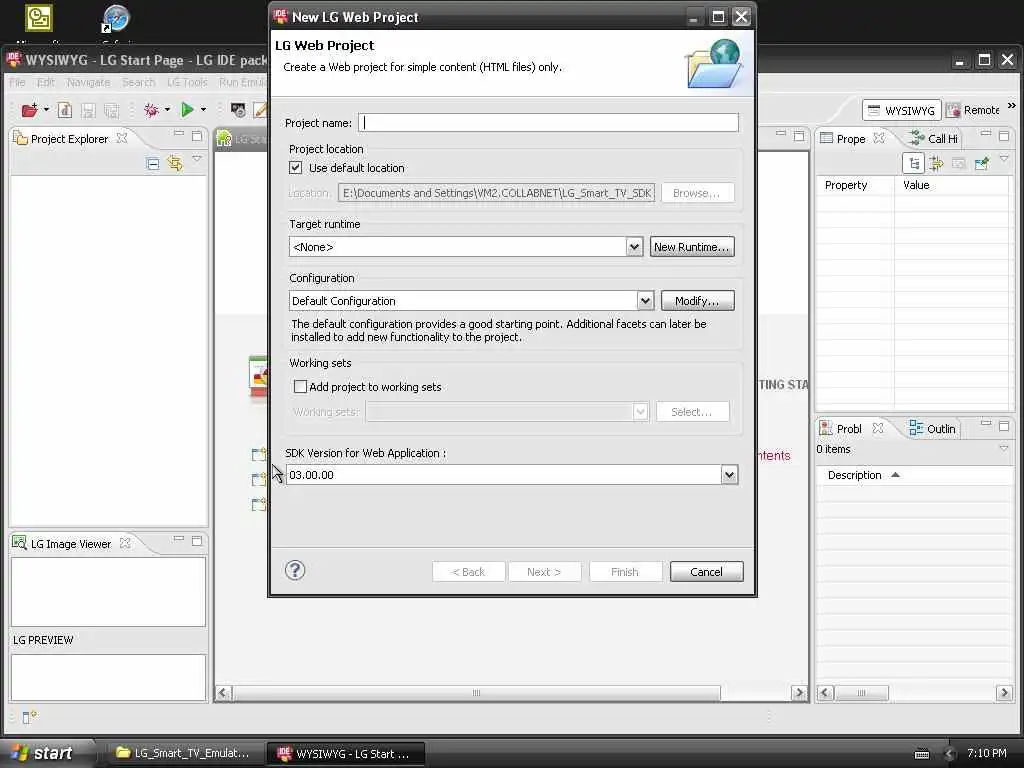1024x768 pixels.
Task: Close the LG Image Viewer tab
Action: 125,543
